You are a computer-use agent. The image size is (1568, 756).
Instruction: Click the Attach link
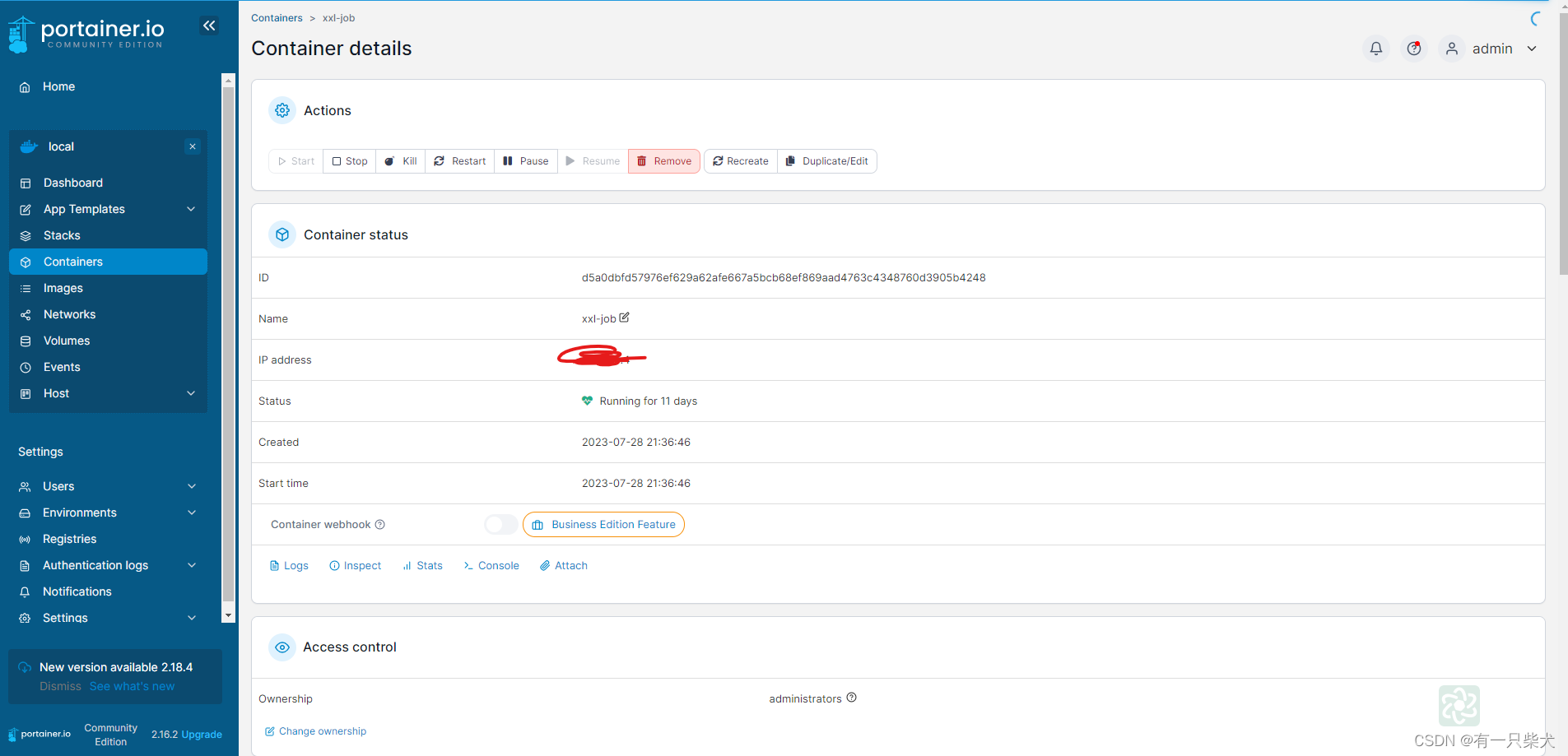pos(564,566)
